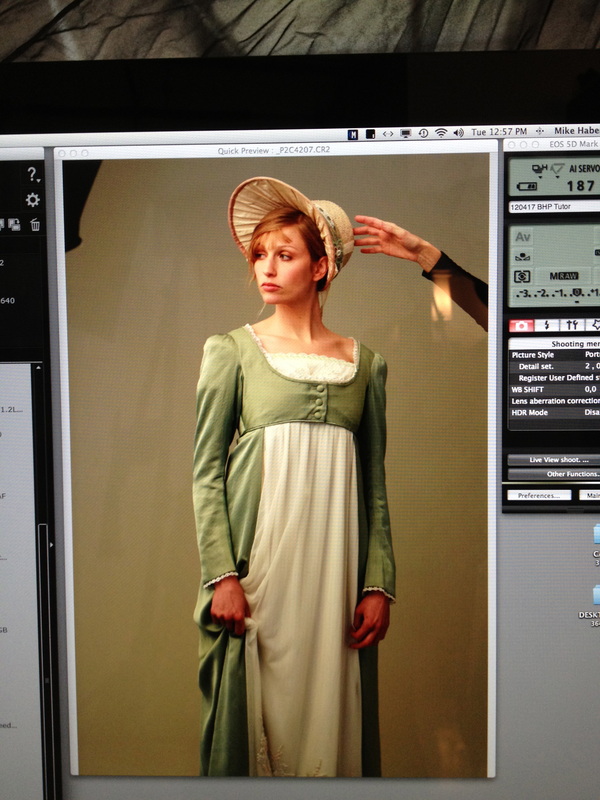The height and width of the screenshot is (800, 600).
Task: Open the Detail set. row
Action: pyautogui.click(x=555, y=366)
